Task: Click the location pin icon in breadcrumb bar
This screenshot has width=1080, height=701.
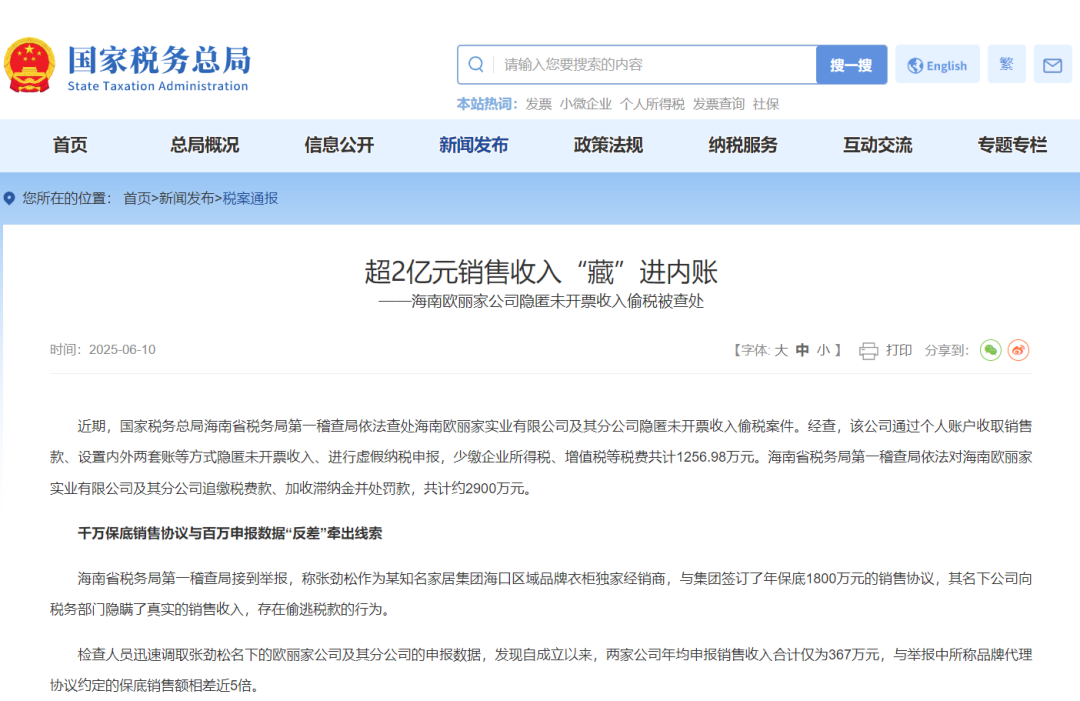Action: click(x=10, y=198)
